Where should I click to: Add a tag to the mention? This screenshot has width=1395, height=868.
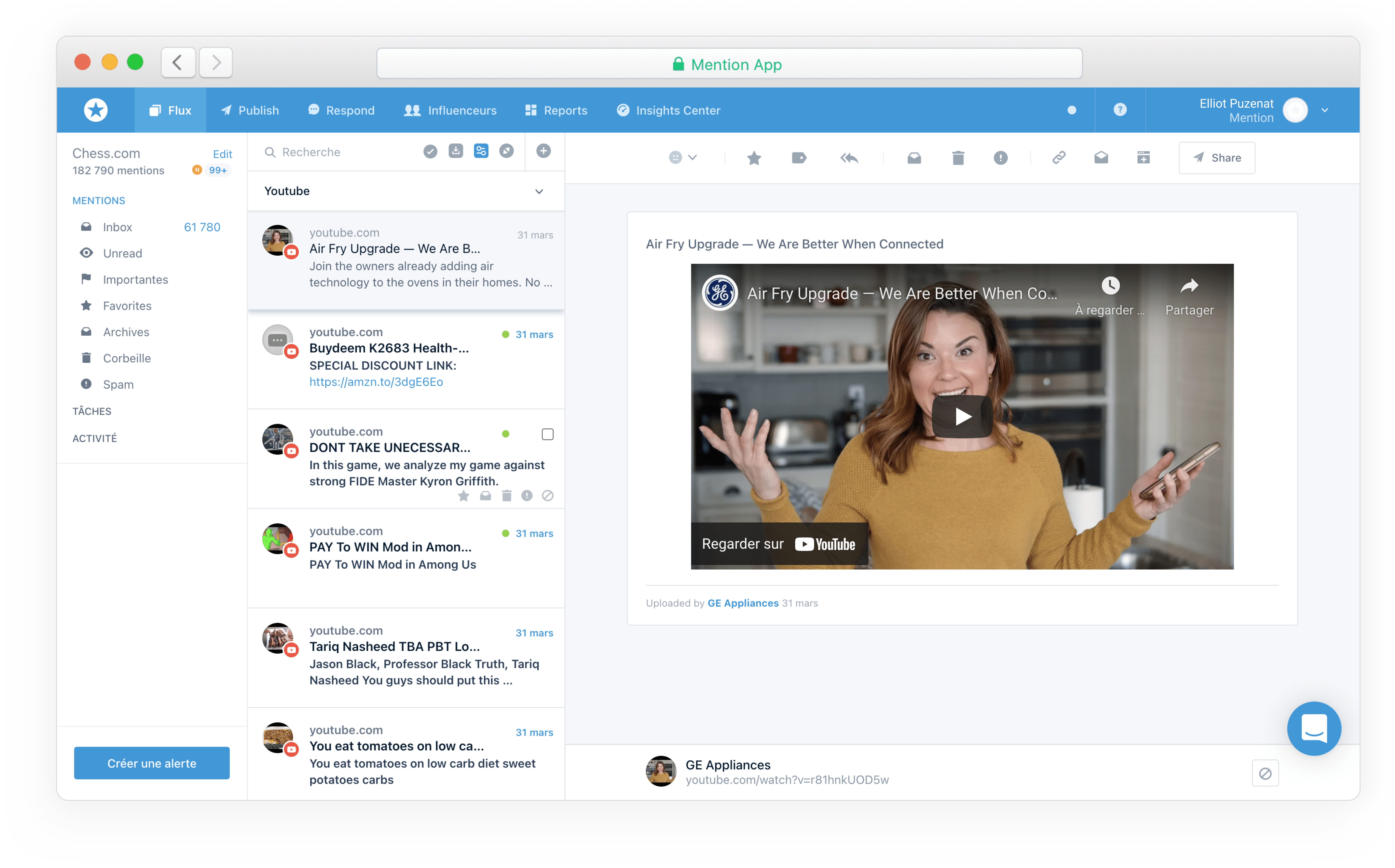[x=799, y=158]
